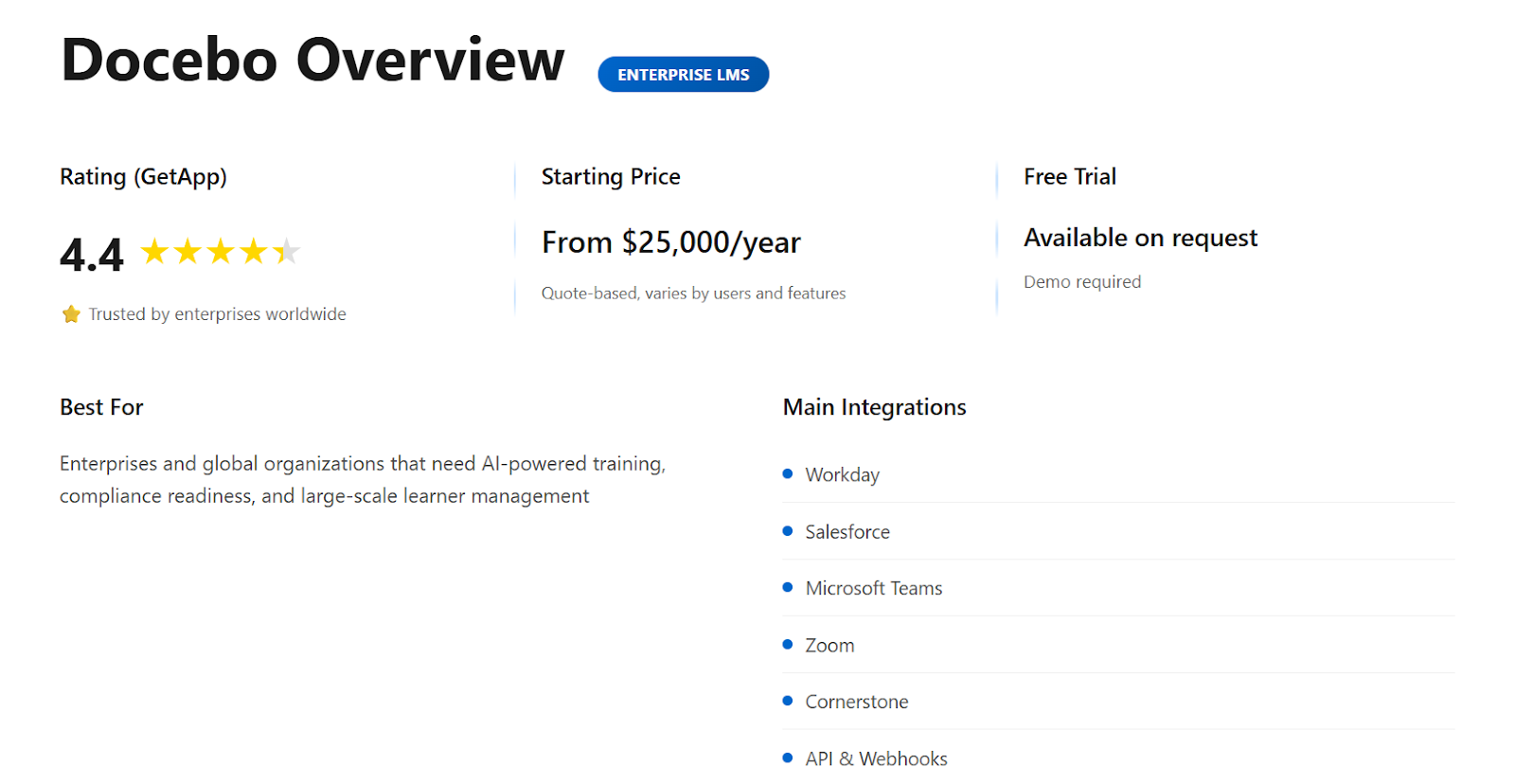This screenshot has height=784, width=1515.
Task: Click "From $25,000/year" price text
Action: 671,243
